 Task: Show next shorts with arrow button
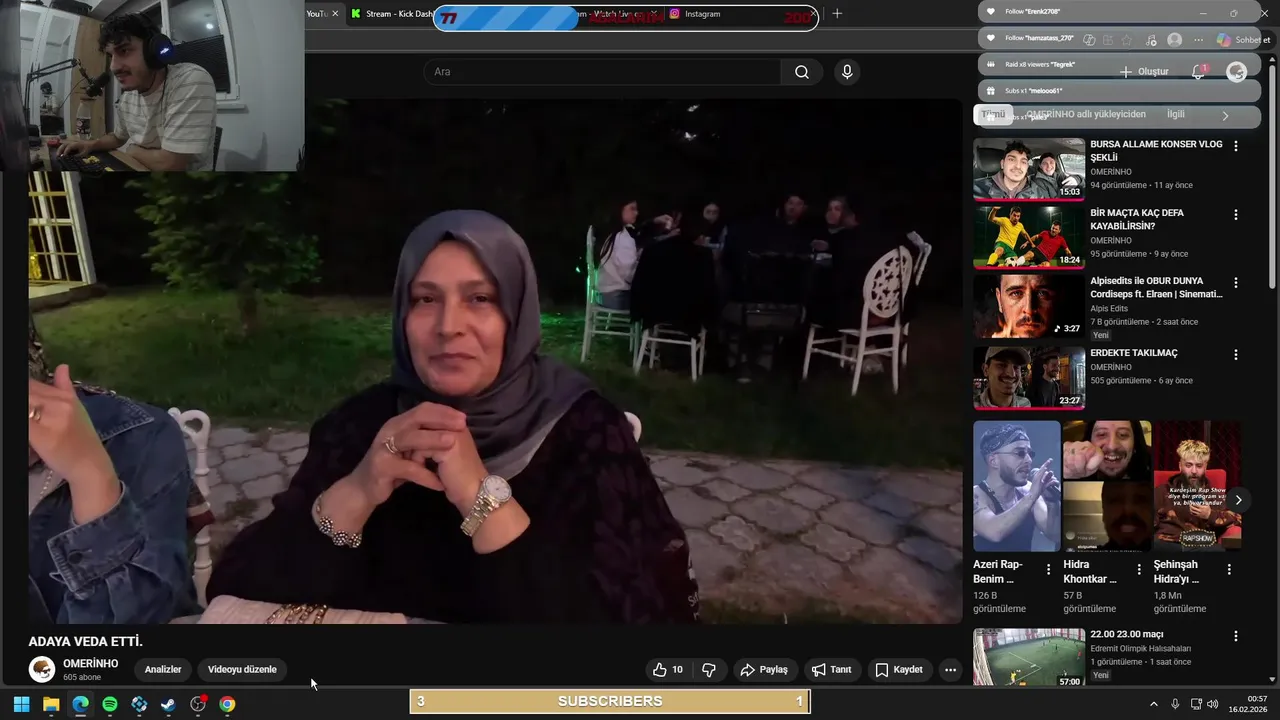(x=1238, y=500)
